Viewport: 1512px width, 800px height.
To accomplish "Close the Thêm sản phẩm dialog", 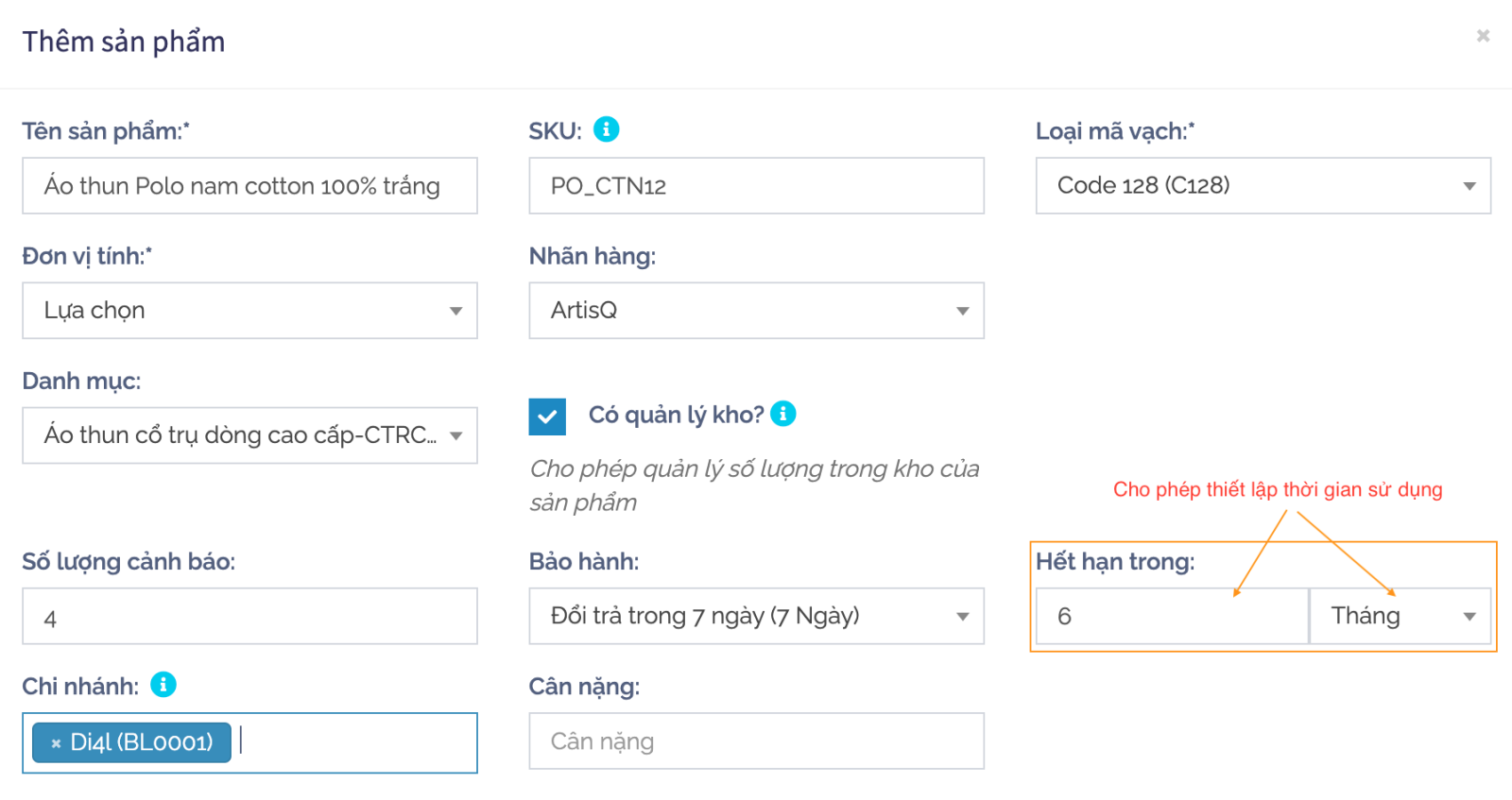I will tap(1483, 36).
